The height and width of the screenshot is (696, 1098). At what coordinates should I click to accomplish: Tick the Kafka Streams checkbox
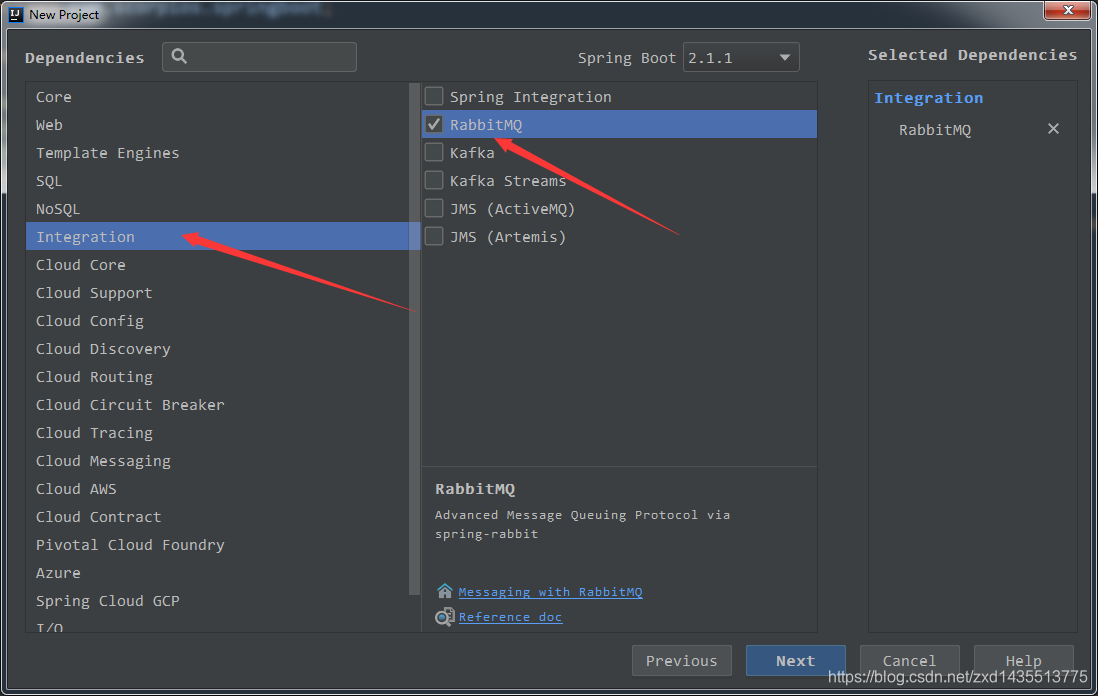(x=434, y=180)
